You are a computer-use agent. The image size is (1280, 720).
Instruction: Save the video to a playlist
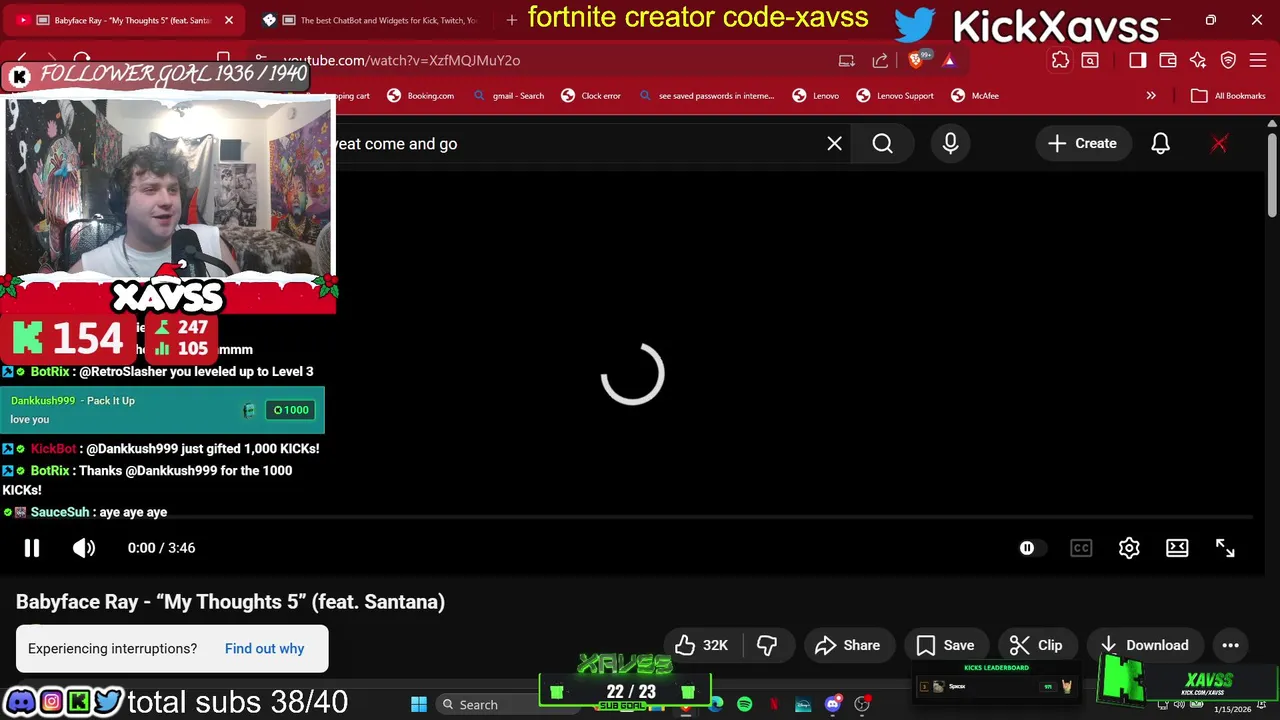946,645
